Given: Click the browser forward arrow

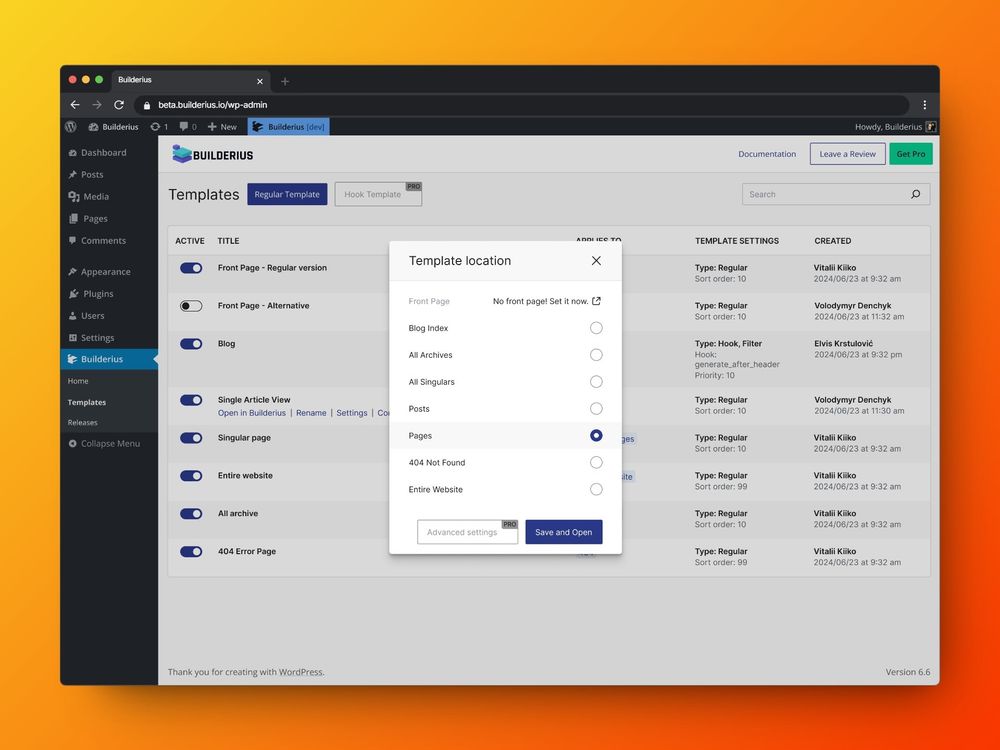Looking at the screenshot, I should (x=97, y=105).
